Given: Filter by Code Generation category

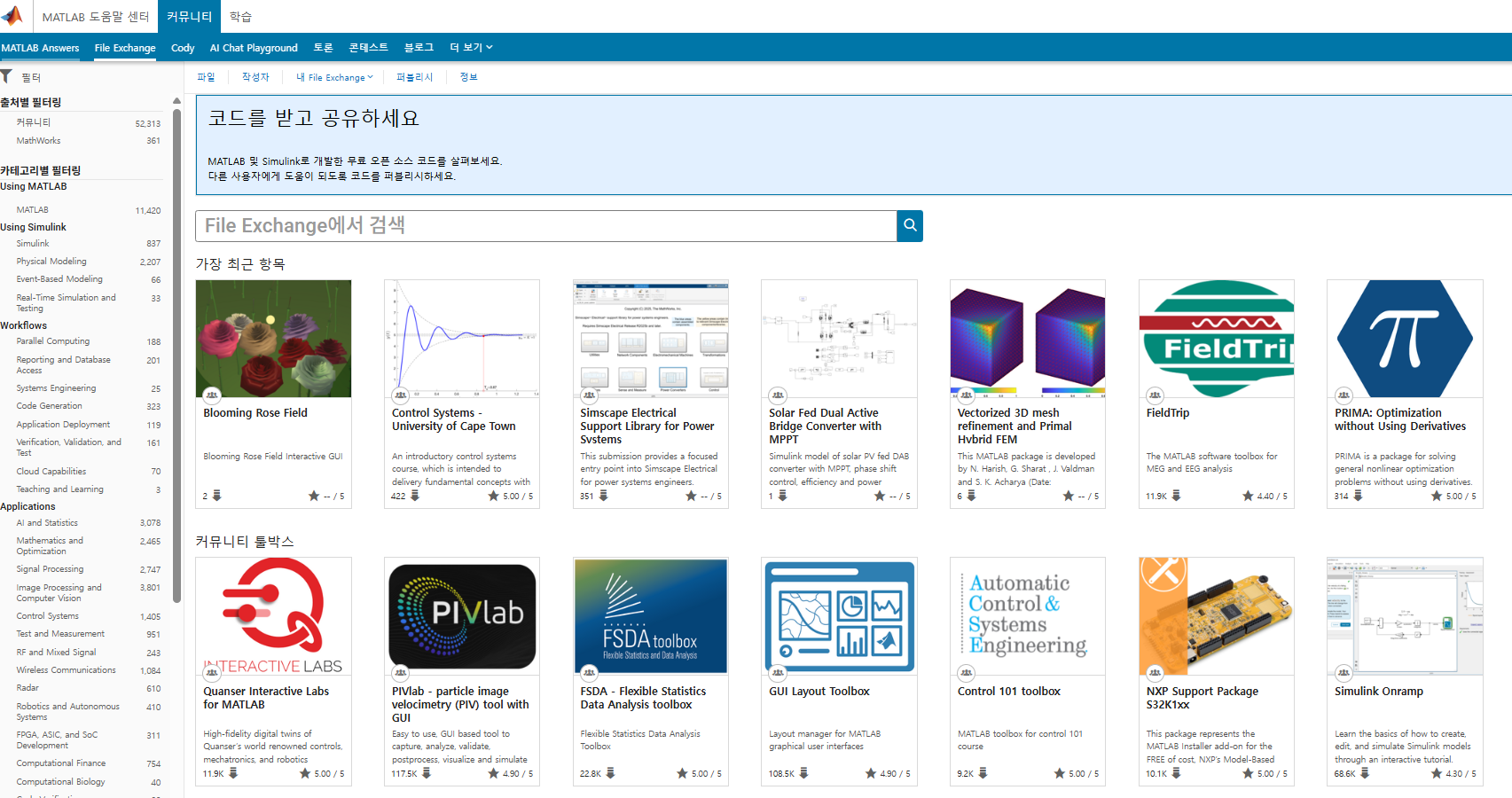Looking at the screenshot, I should [49, 406].
